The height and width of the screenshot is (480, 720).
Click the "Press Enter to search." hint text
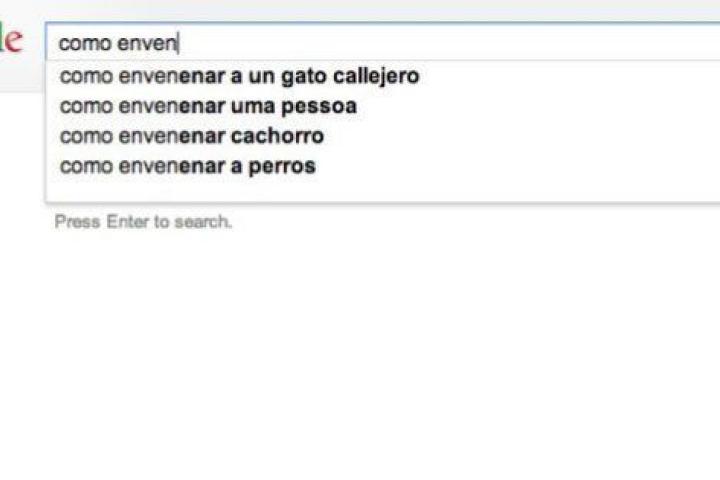coord(143,222)
